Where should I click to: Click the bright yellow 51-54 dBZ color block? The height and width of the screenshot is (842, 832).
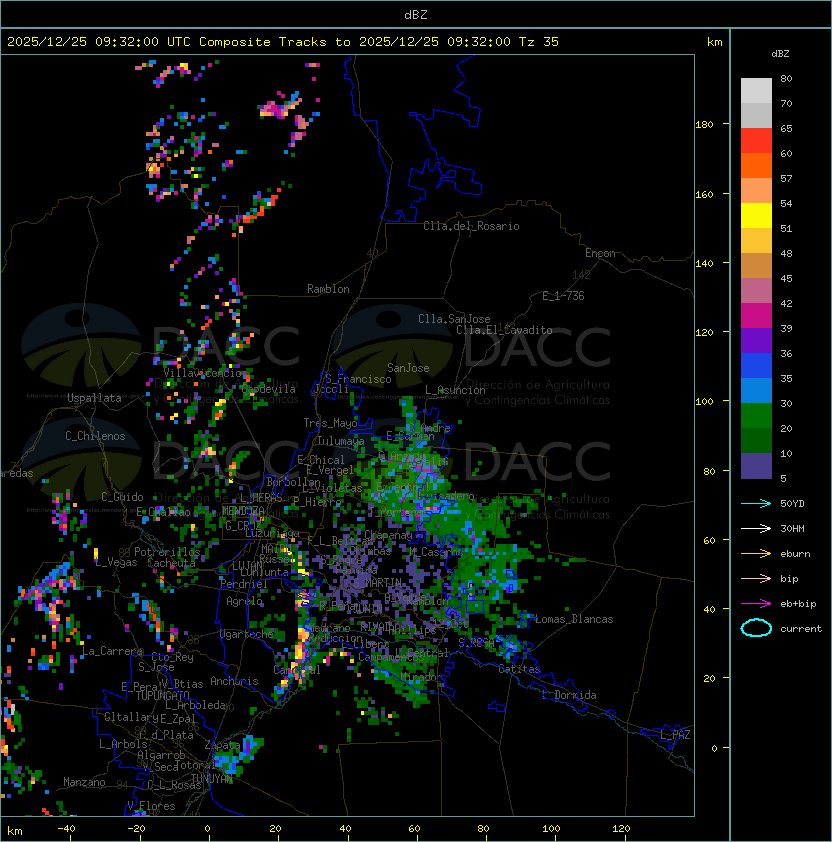click(x=756, y=216)
